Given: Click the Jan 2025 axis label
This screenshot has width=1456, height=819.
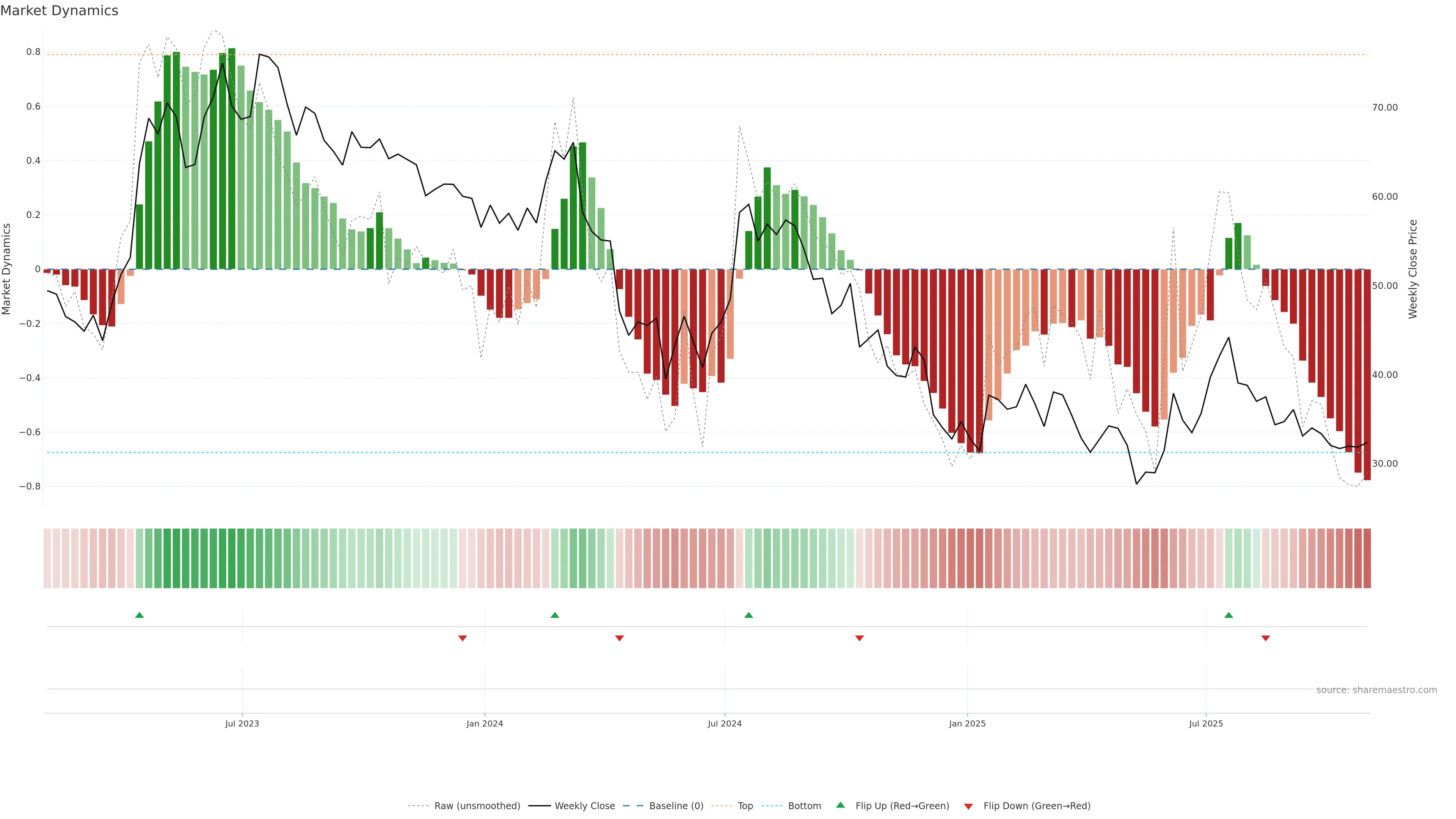Looking at the screenshot, I should coord(967,723).
